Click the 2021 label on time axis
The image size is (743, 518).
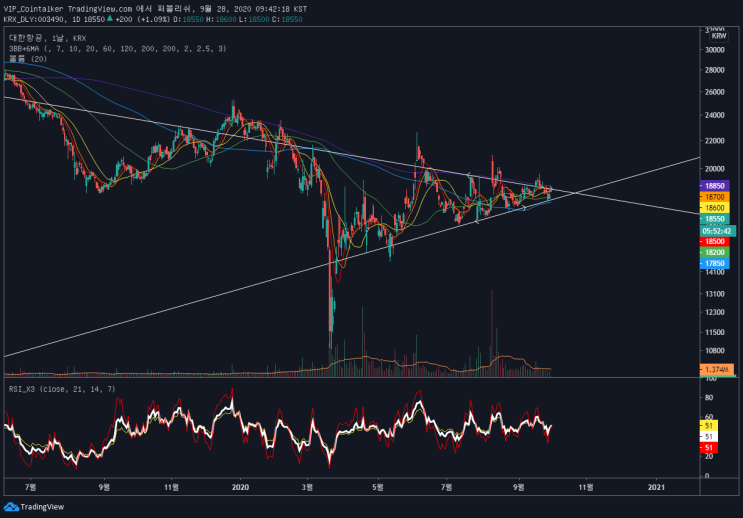(x=656, y=487)
